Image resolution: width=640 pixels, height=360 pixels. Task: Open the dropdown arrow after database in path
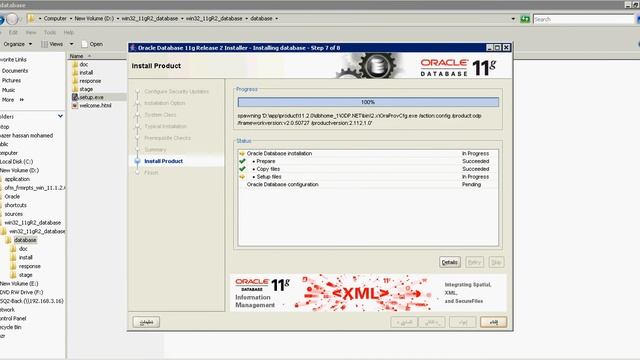(x=276, y=19)
